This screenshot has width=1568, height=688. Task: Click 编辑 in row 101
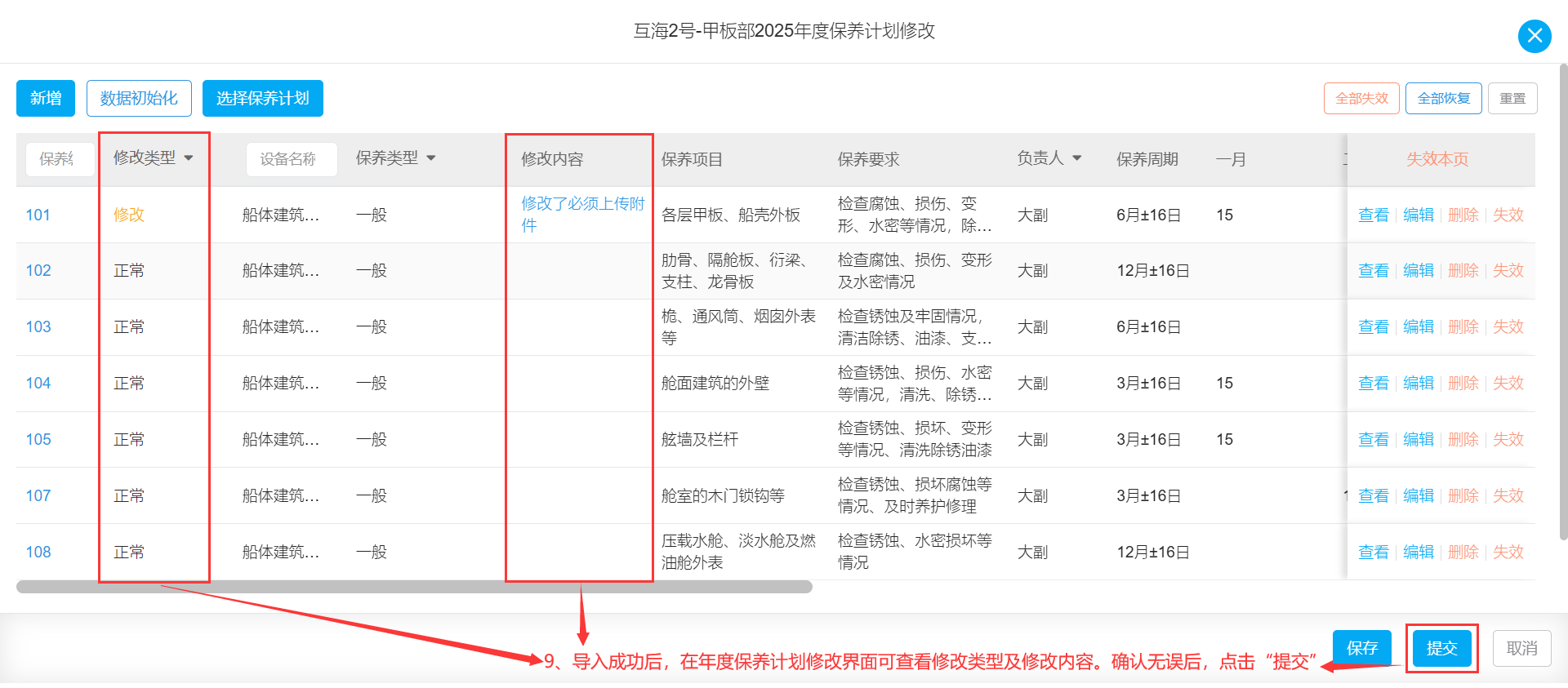[x=1419, y=215]
